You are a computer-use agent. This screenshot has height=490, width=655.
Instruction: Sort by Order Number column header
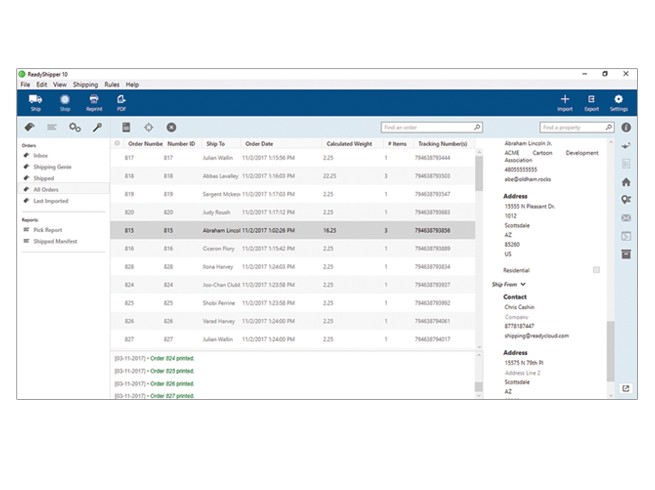pos(145,143)
